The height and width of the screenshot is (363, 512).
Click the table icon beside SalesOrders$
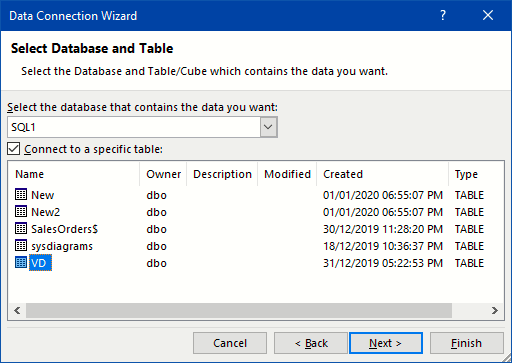click(21, 228)
